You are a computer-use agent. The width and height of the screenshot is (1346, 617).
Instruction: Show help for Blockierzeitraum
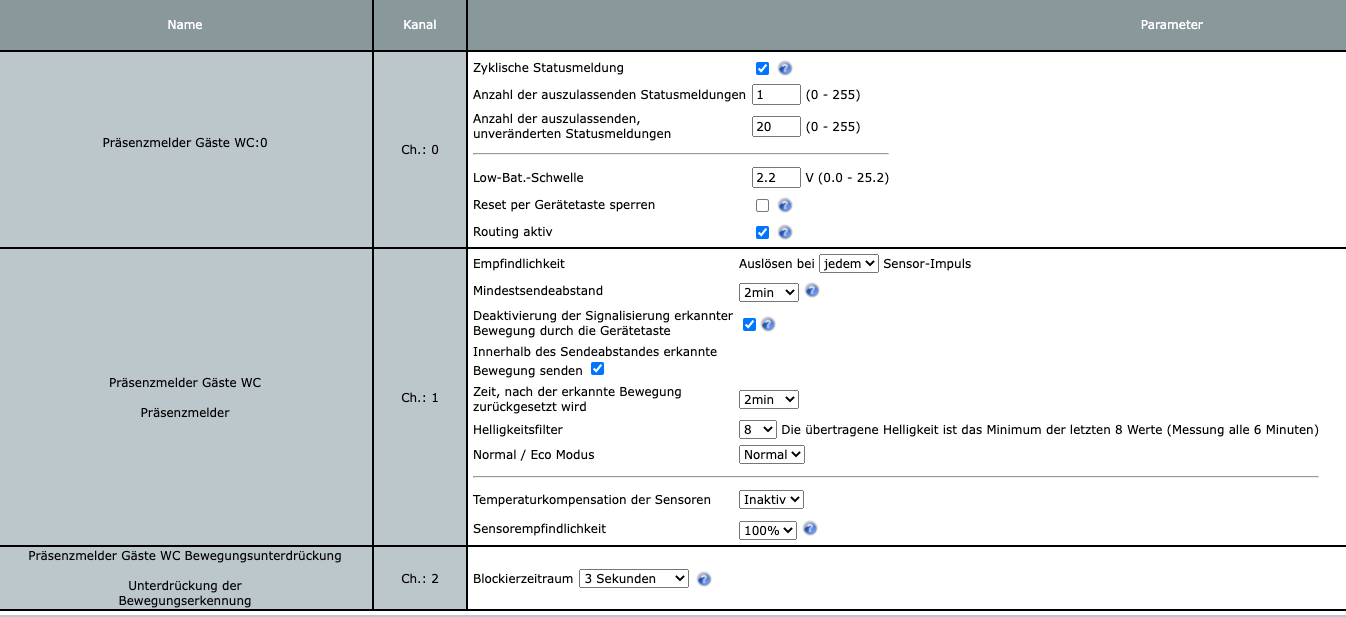point(704,579)
